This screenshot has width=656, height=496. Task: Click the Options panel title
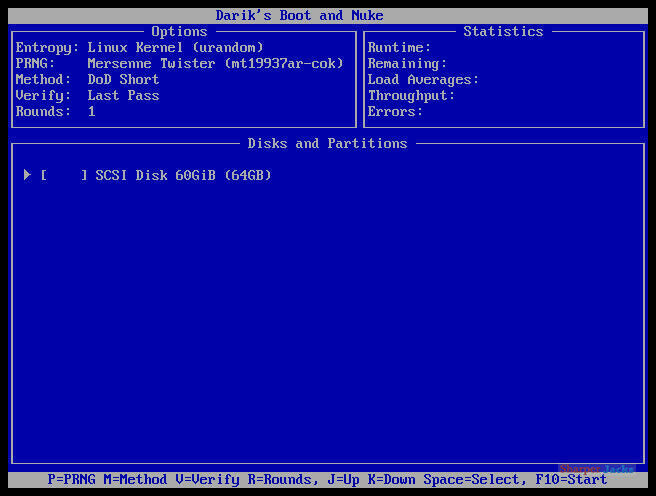179,31
